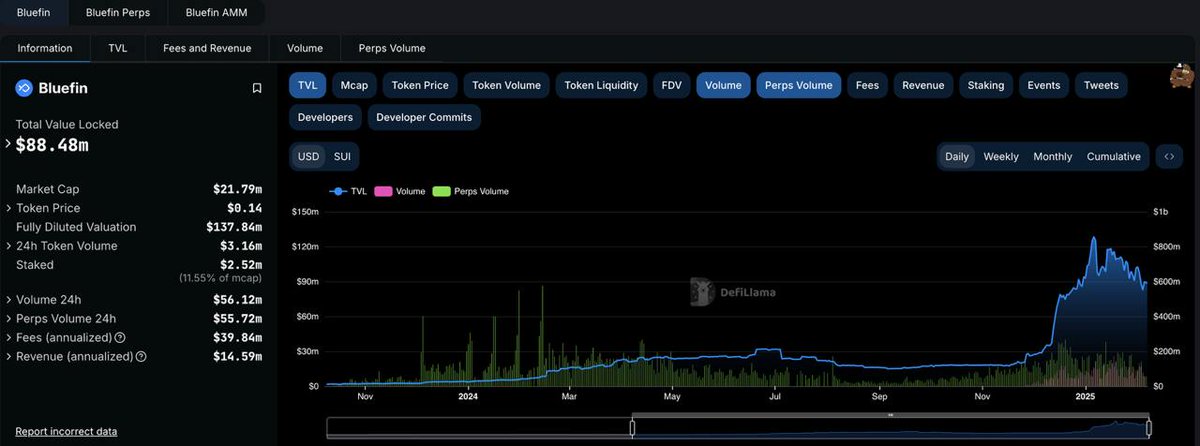This screenshot has width=1200, height=446.
Task: Select USD denomination
Action: (308, 157)
